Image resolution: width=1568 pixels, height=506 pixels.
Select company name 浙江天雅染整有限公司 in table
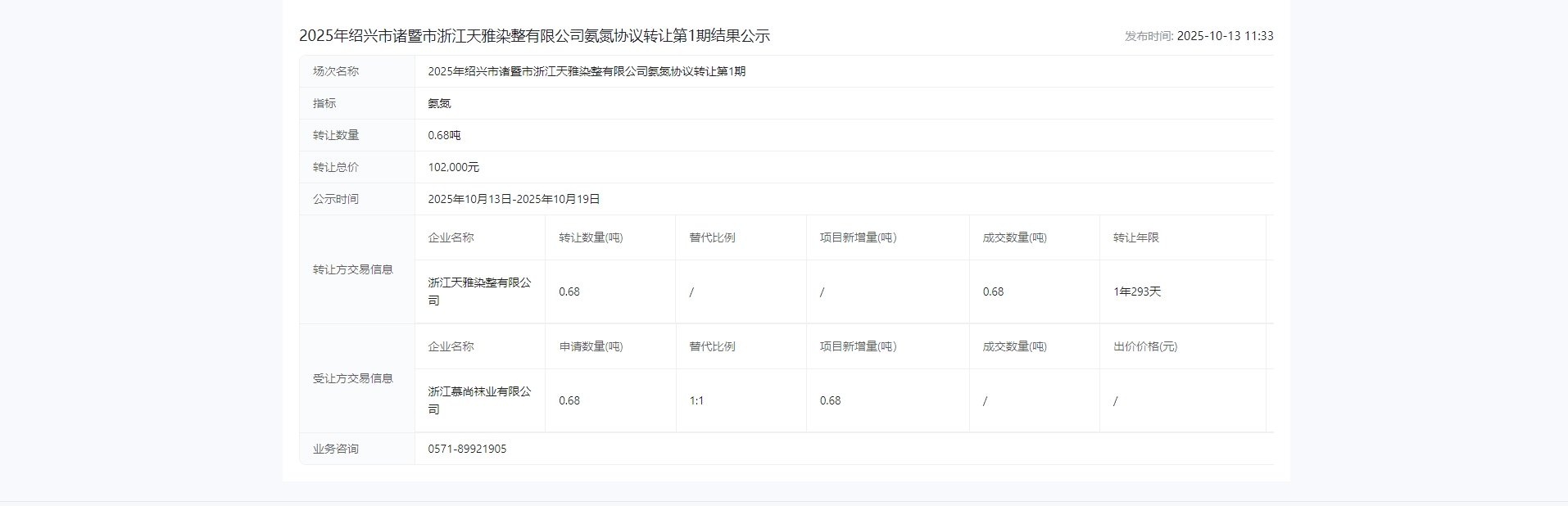479,291
